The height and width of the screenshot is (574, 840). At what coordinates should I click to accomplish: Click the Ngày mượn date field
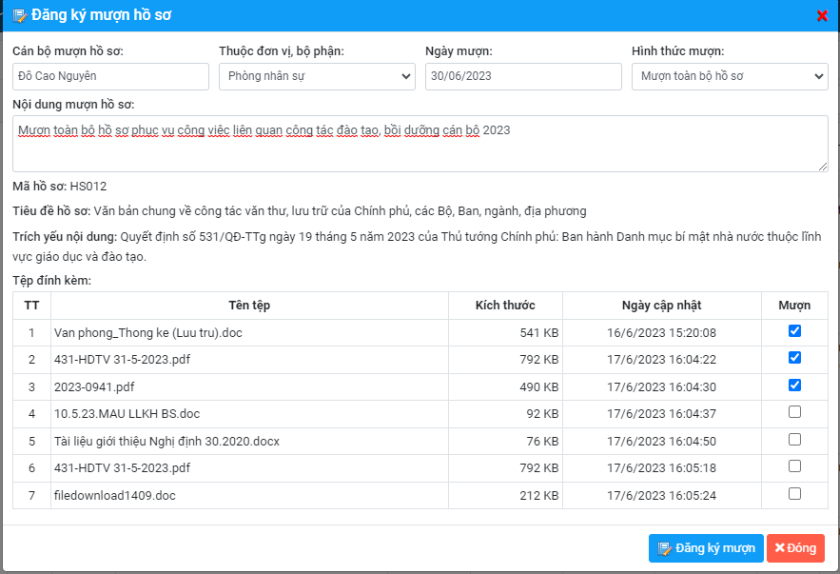click(x=522, y=76)
